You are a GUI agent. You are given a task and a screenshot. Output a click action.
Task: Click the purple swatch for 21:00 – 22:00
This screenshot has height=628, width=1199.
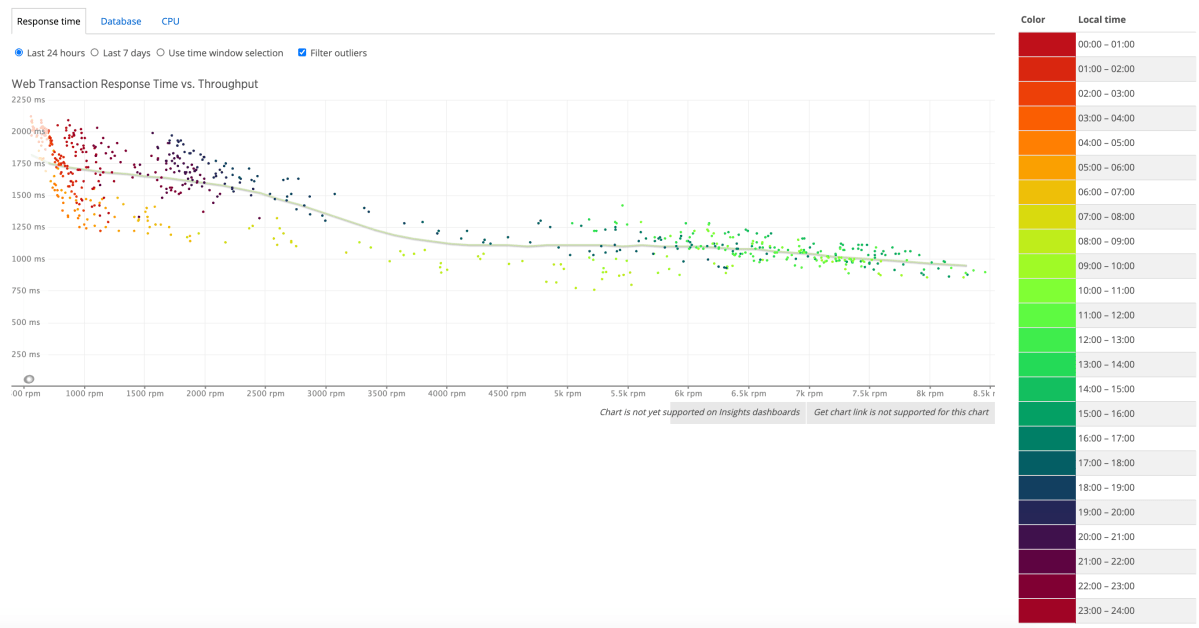click(x=1044, y=561)
